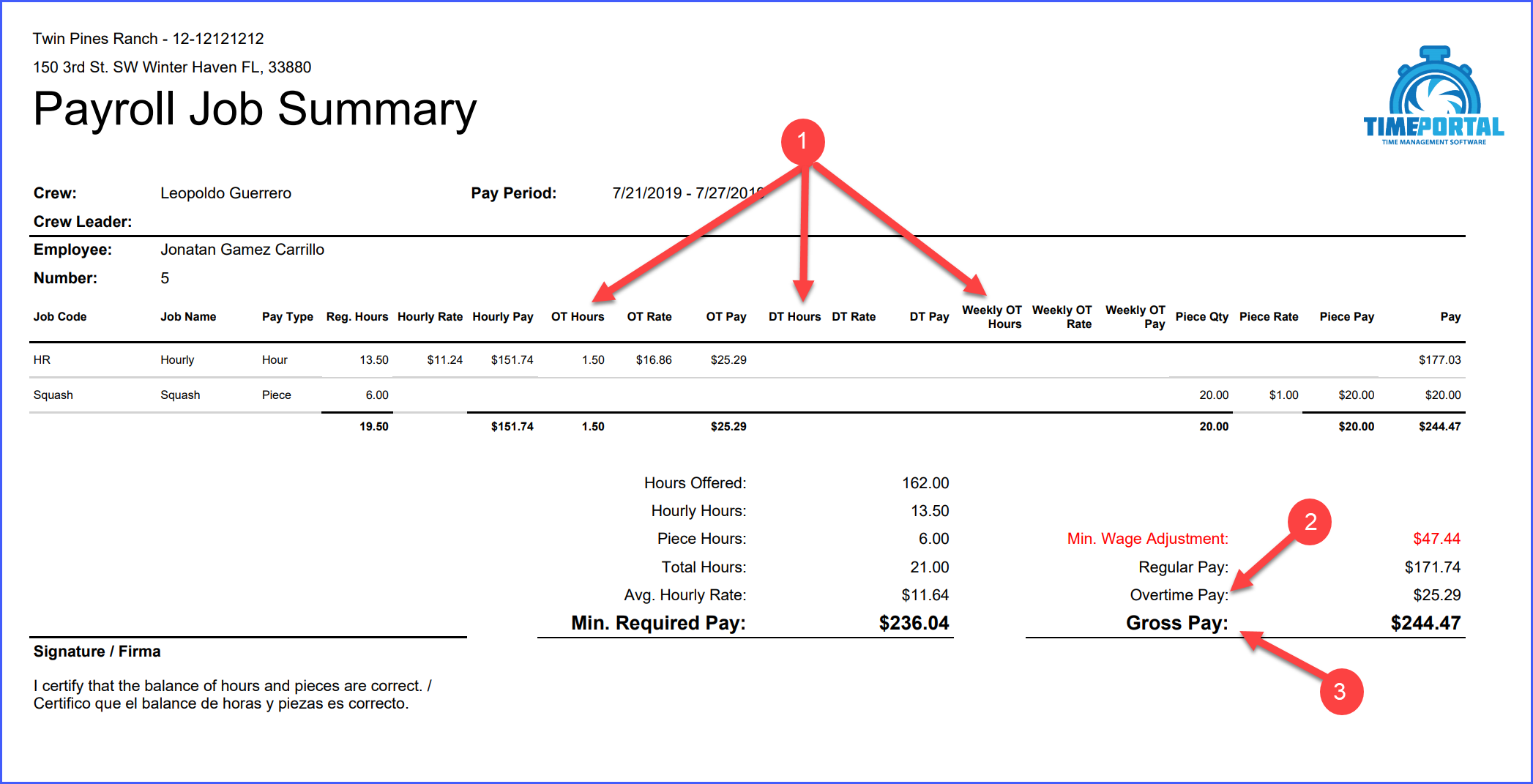Click the HR job code cell
1533x784 pixels.
[x=42, y=360]
